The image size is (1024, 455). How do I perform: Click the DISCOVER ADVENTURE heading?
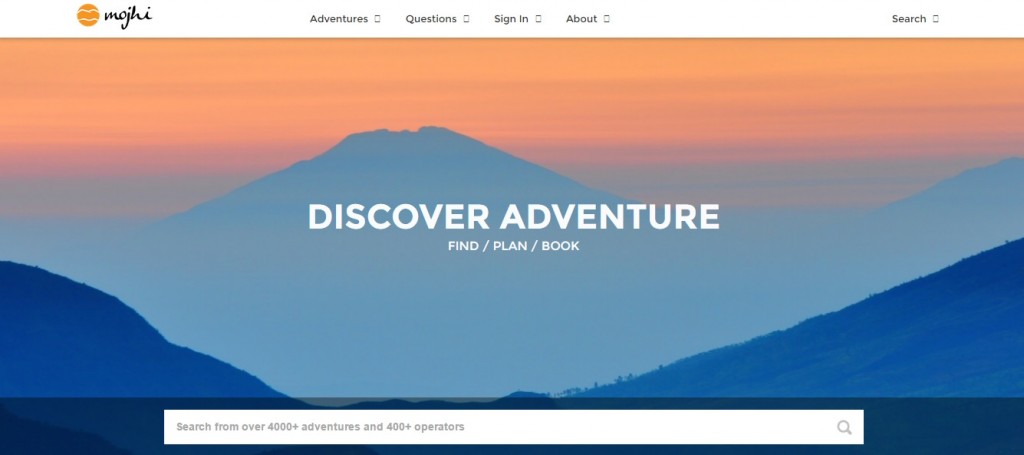pyautogui.click(x=513, y=217)
